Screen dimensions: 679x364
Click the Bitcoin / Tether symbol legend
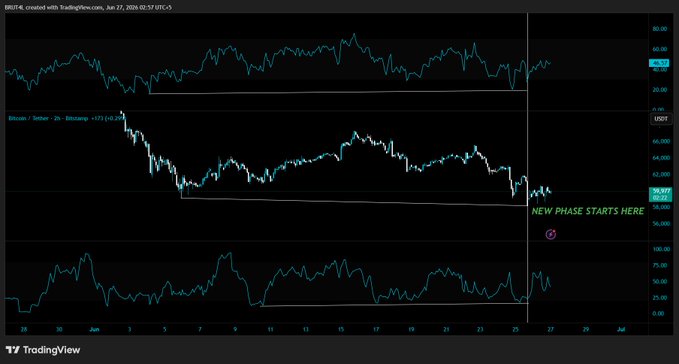tap(66, 118)
